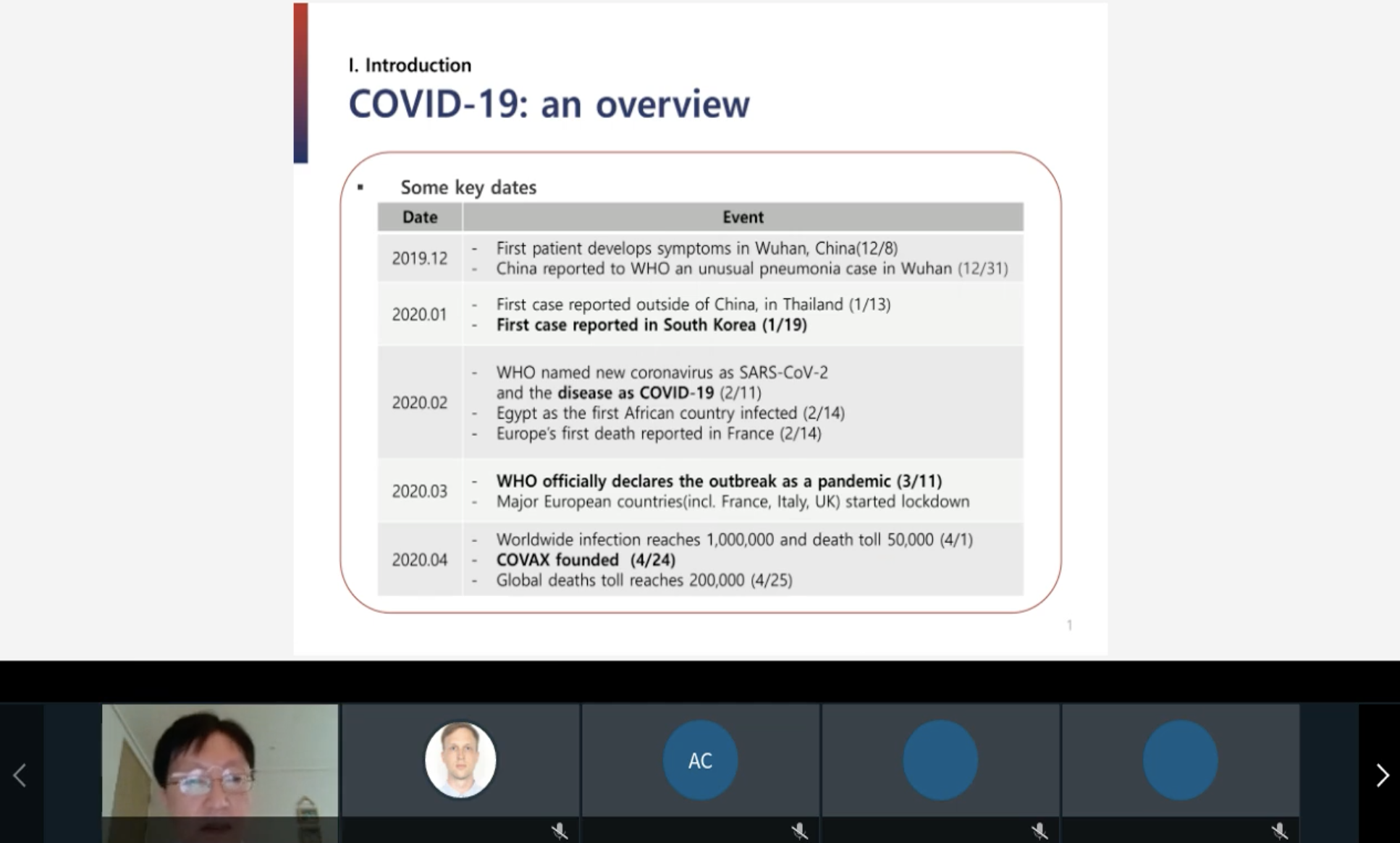
Task: Show next participants with right chevron
Action: click(x=1381, y=775)
